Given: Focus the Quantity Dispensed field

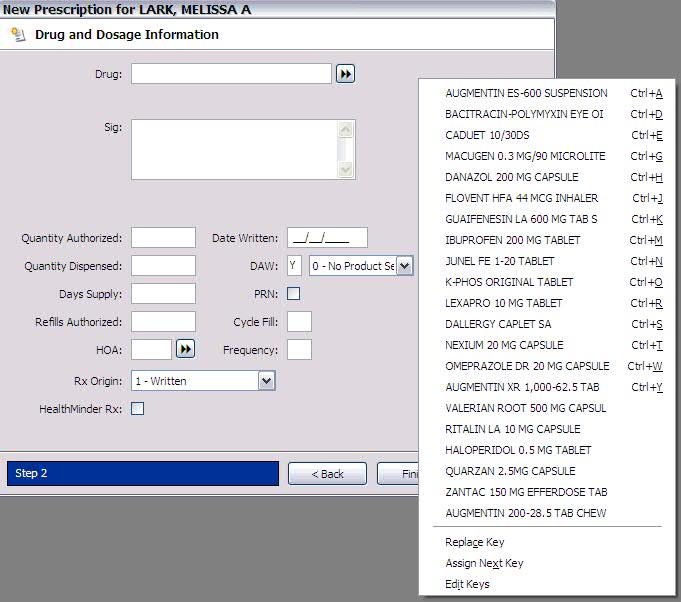Looking at the screenshot, I should (163, 266).
